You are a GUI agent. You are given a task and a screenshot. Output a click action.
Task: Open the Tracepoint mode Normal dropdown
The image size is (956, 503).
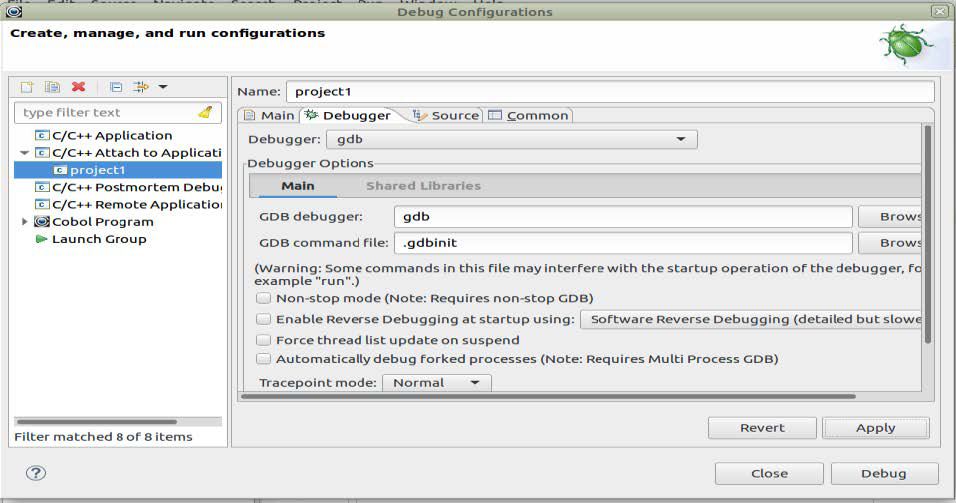coord(437,383)
